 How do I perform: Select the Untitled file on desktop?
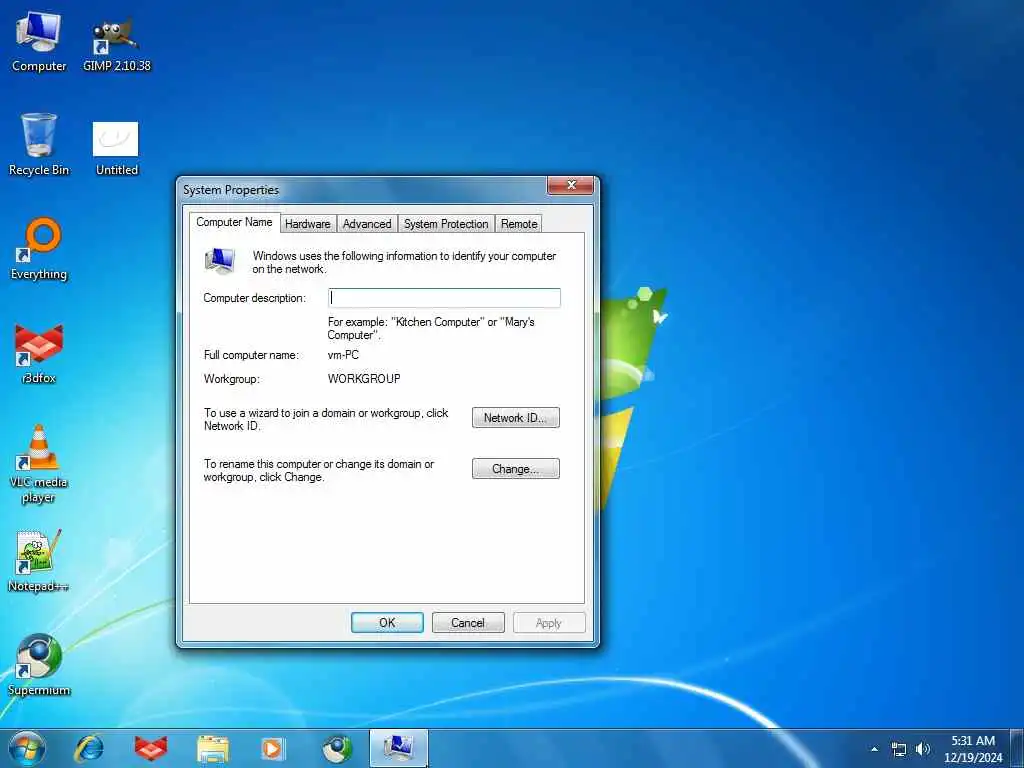[x=116, y=149]
